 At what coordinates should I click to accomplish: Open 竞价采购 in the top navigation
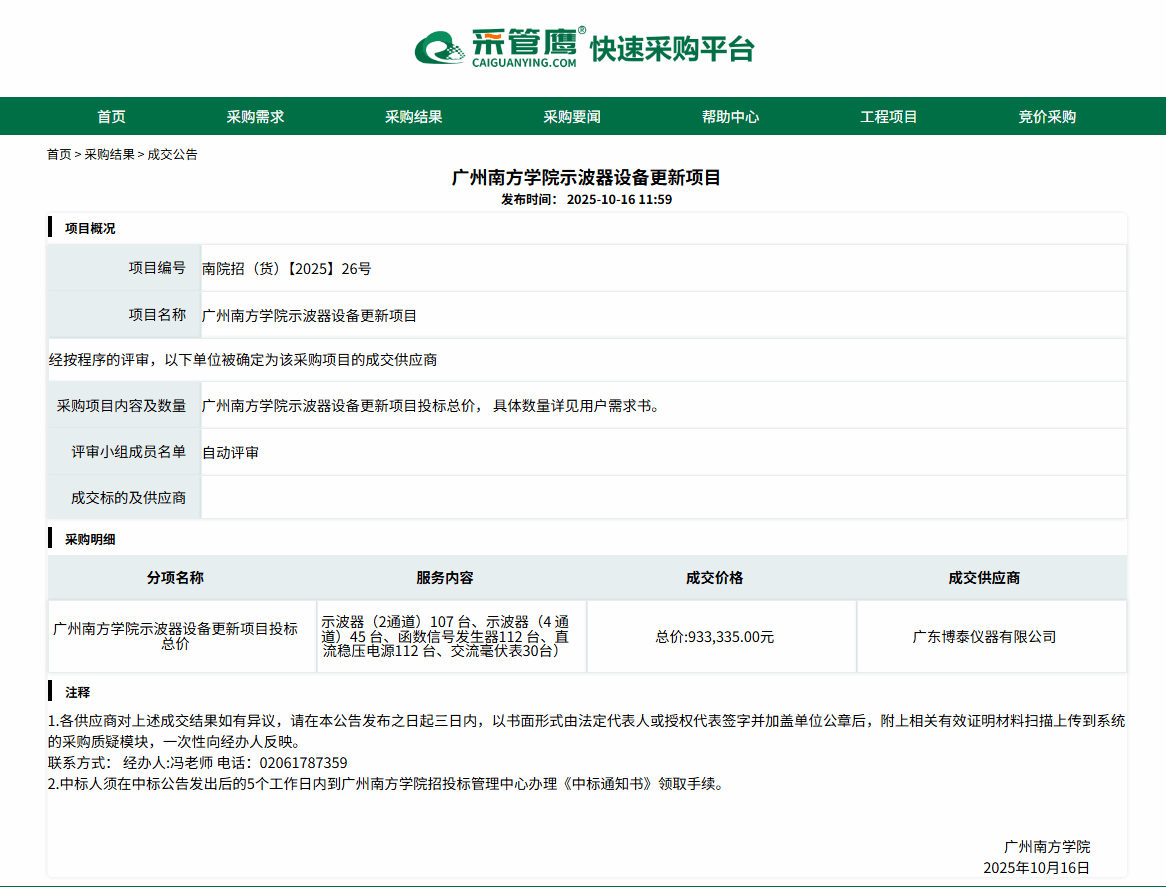(x=1047, y=117)
